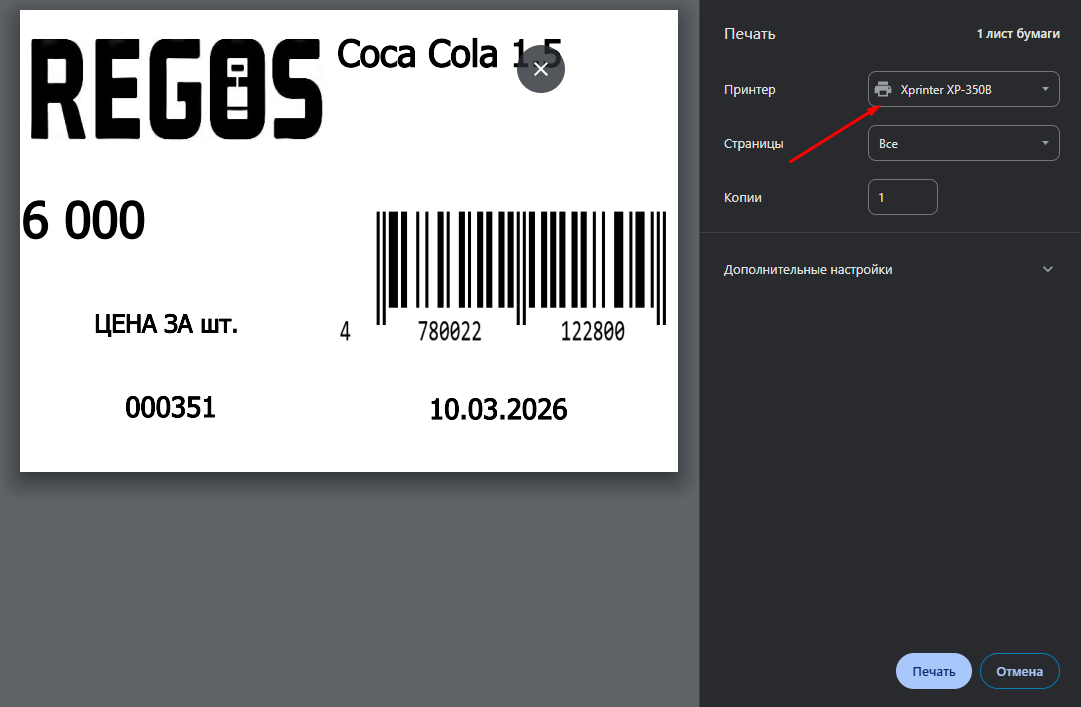
Task: Open the printer dropdown arrow
Action: point(1045,90)
